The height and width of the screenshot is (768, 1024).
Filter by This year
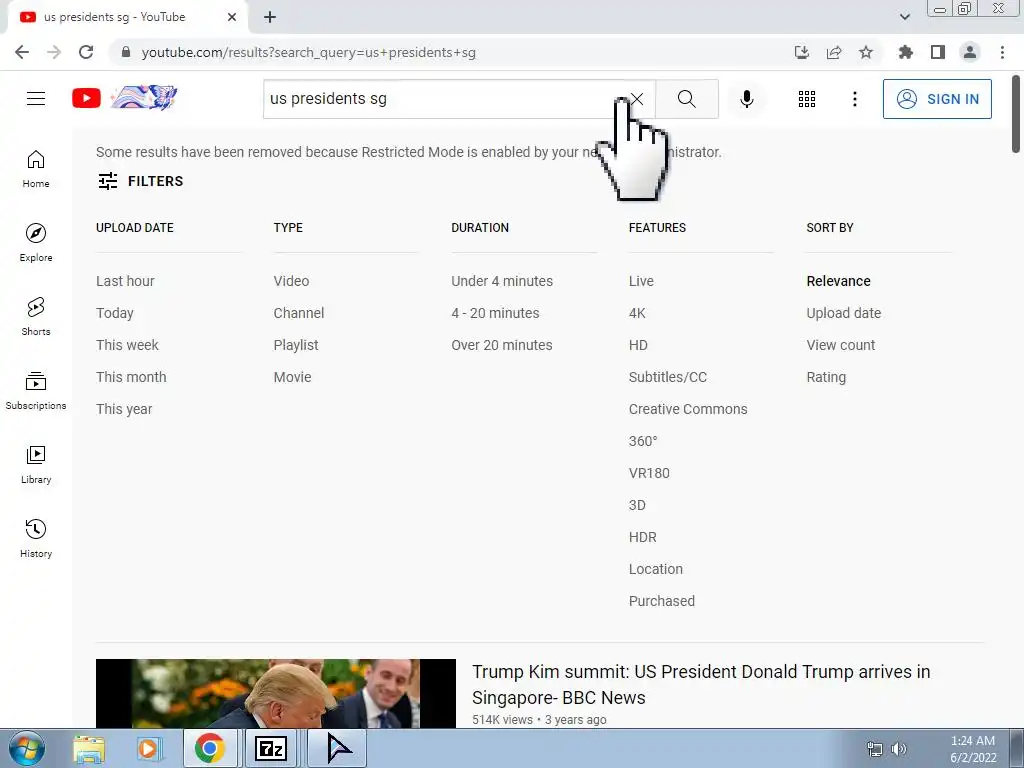pyautogui.click(x=124, y=409)
